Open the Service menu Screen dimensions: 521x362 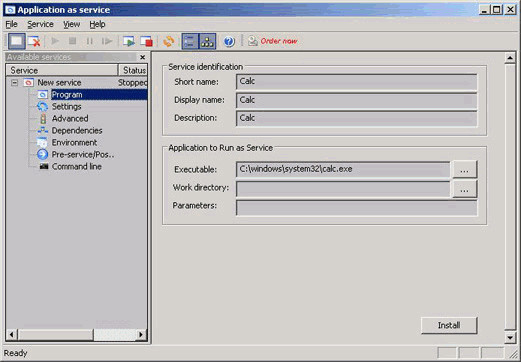click(40, 24)
